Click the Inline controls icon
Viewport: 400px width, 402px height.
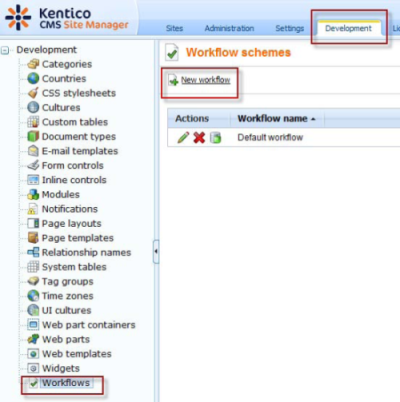pos(33,180)
